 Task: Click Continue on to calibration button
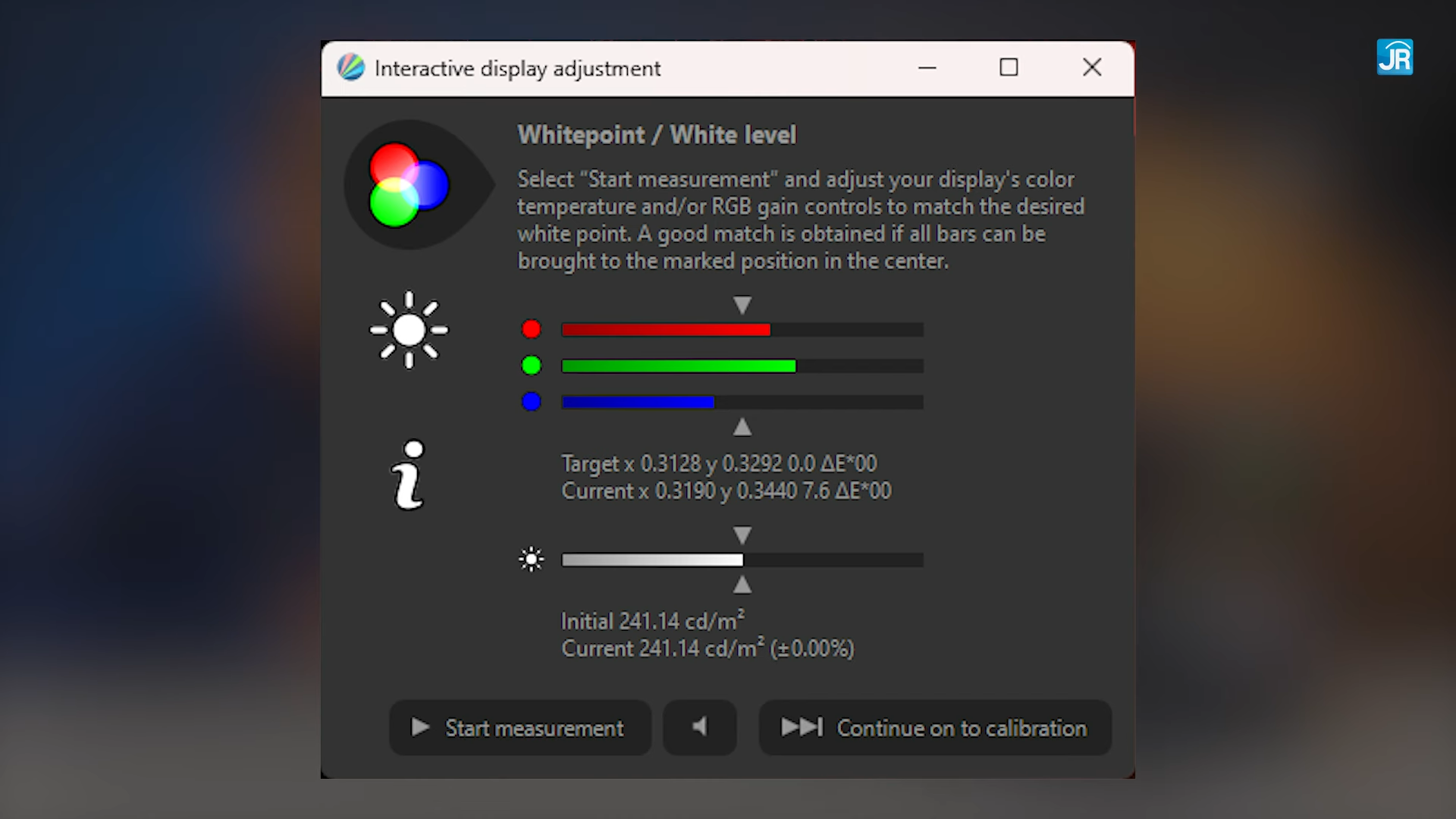point(935,728)
